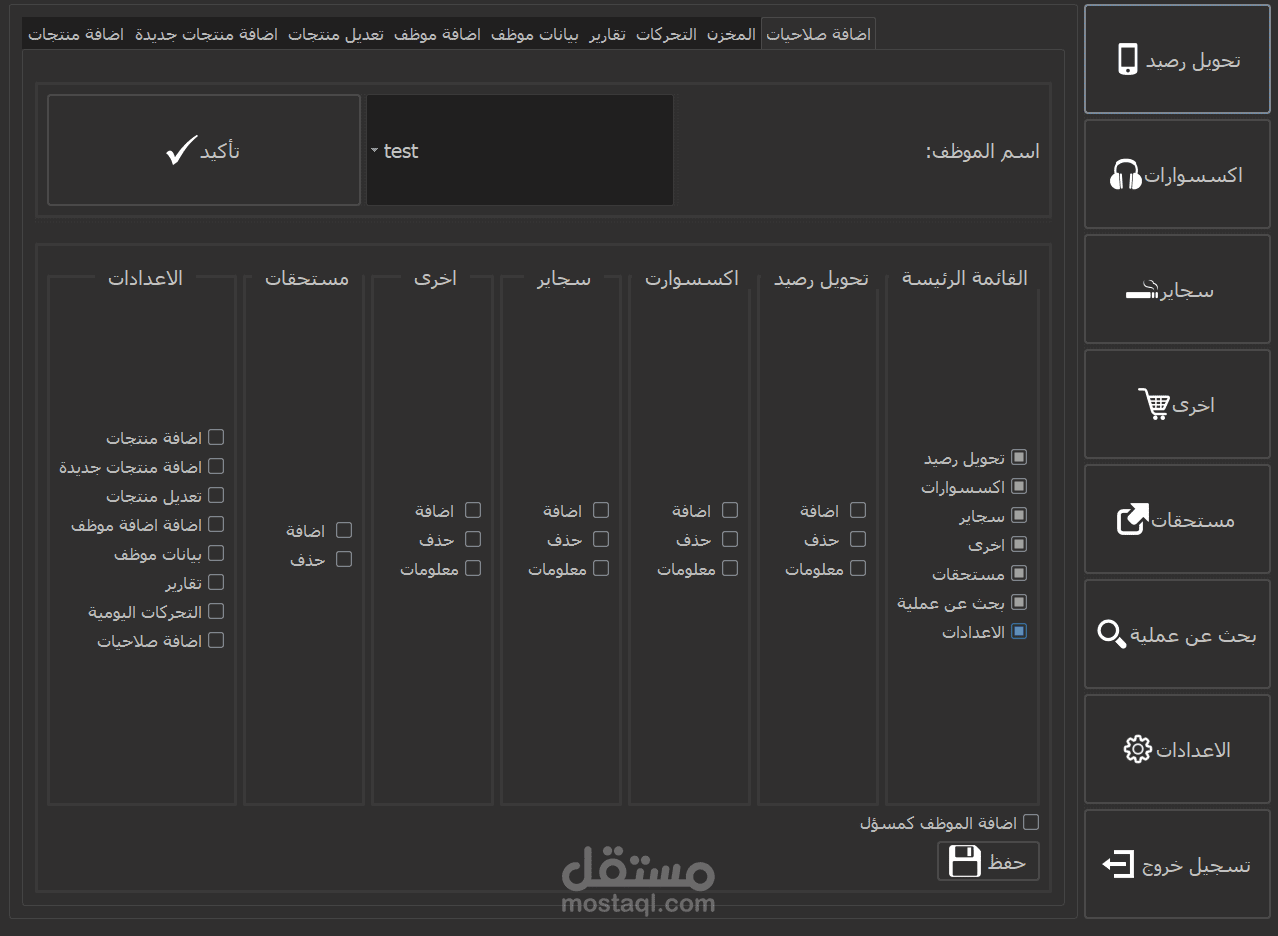Toggle تحويل رصيد checkbox in القائمة الرئيسة
The width and height of the screenshot is (1278, 936).
pos(1019,457)
